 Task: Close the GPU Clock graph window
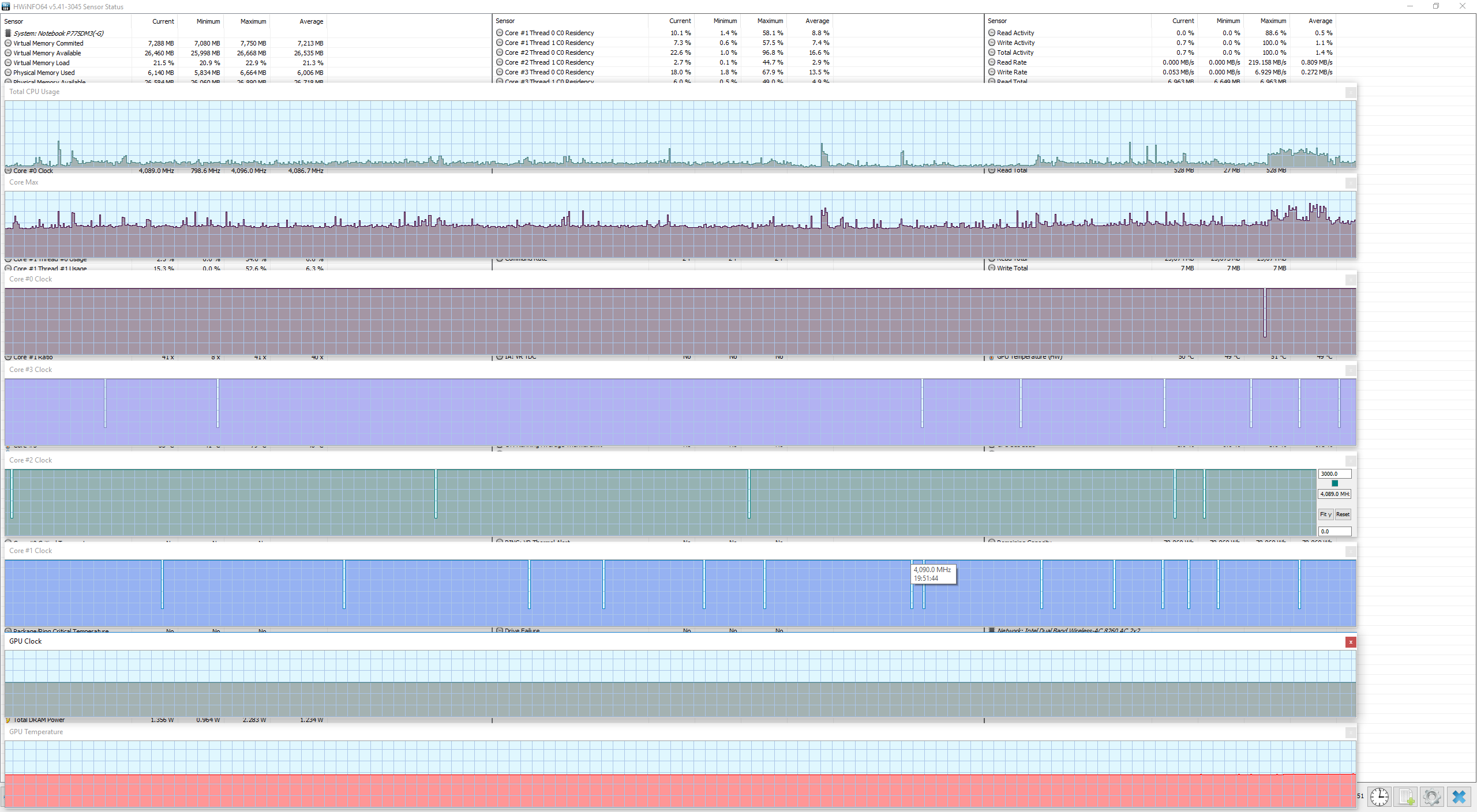[x=1351, y=642]
